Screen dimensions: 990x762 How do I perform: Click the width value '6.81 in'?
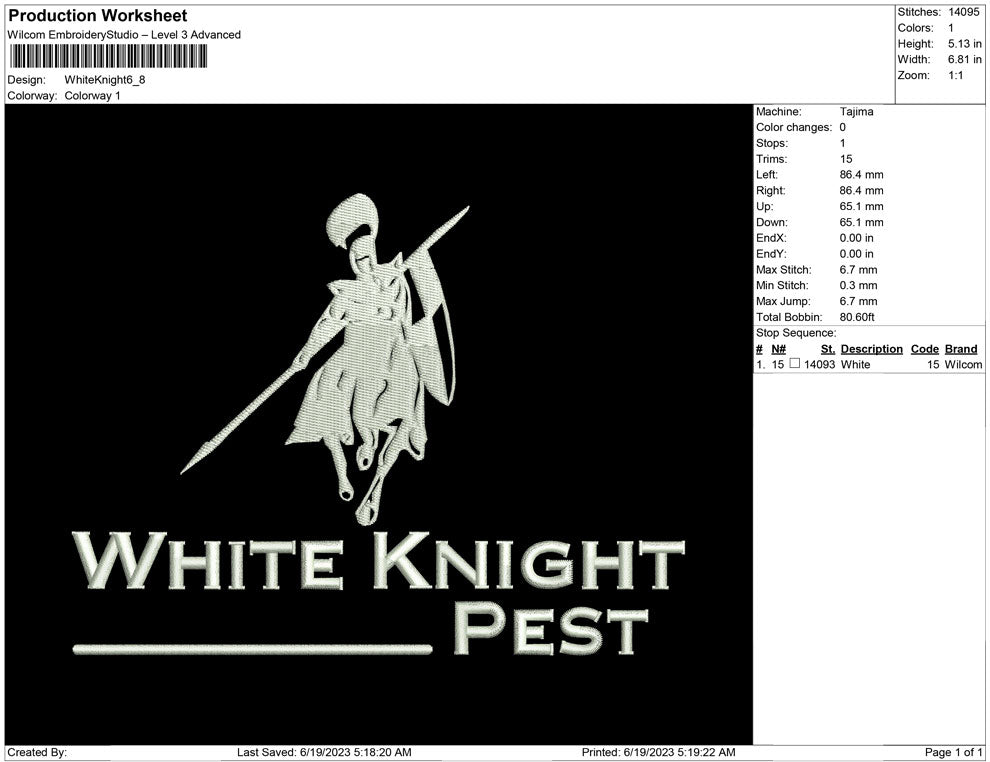tap(964, 59)
